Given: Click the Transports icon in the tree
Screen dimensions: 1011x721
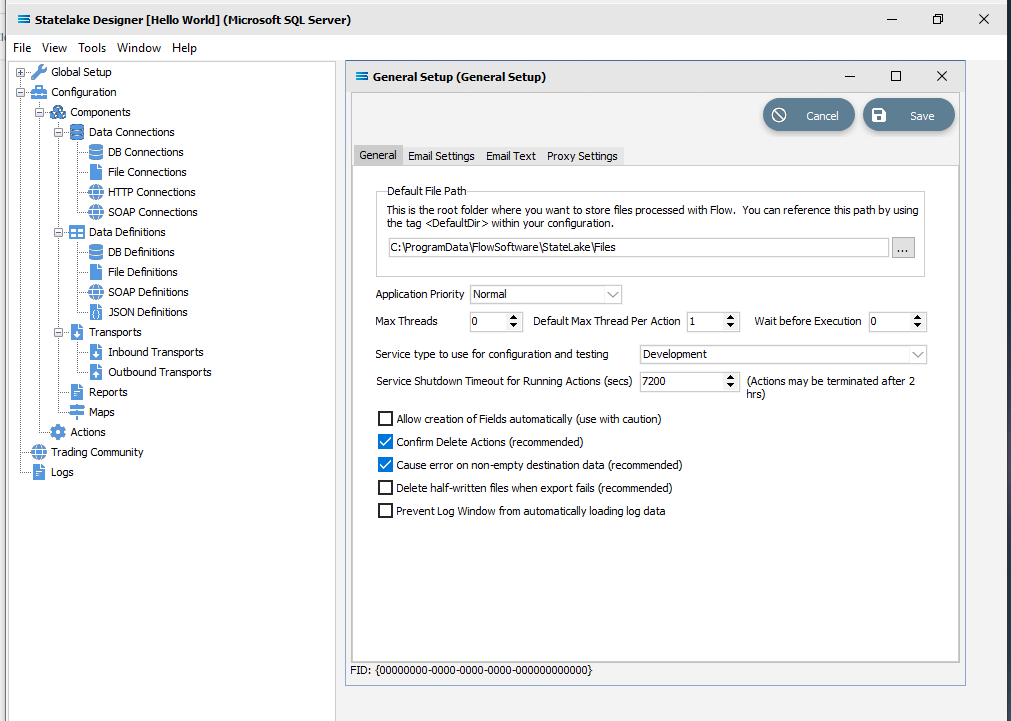Looking at the screenshot, I should [77, 332].
